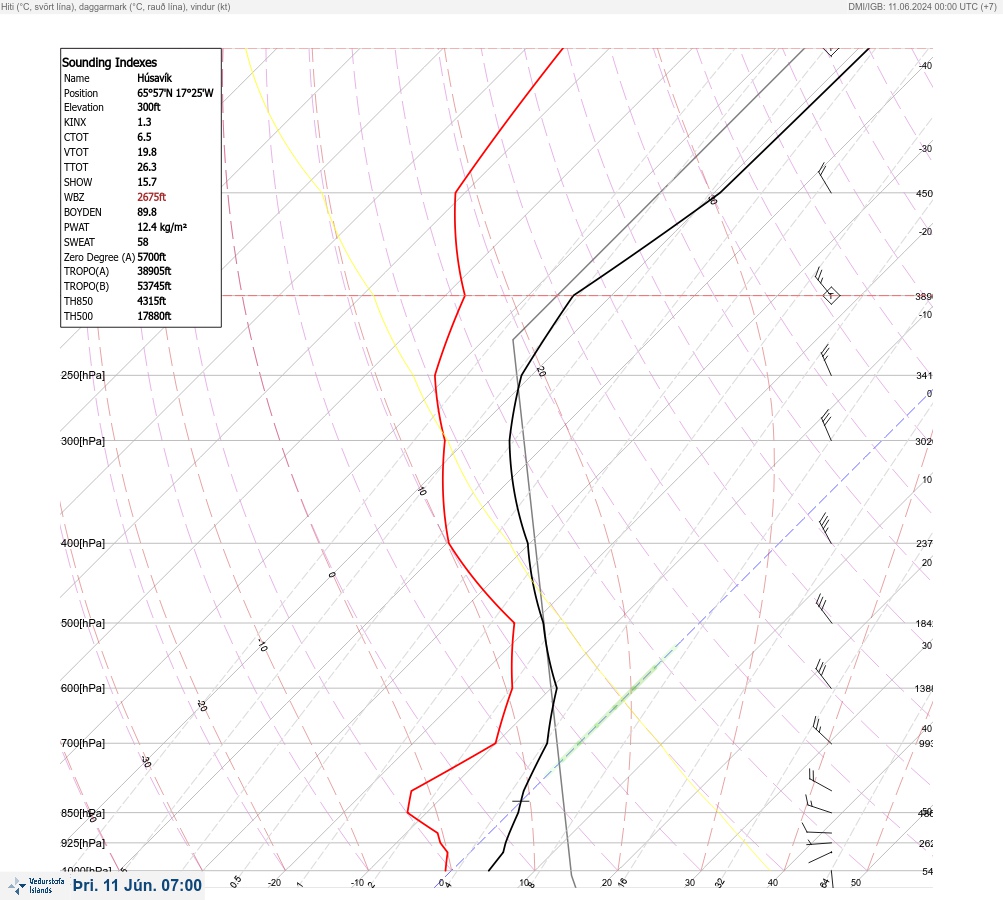Click the TTOT value 26.3
Screen dimensions: 1003x900
click(146, 166)
